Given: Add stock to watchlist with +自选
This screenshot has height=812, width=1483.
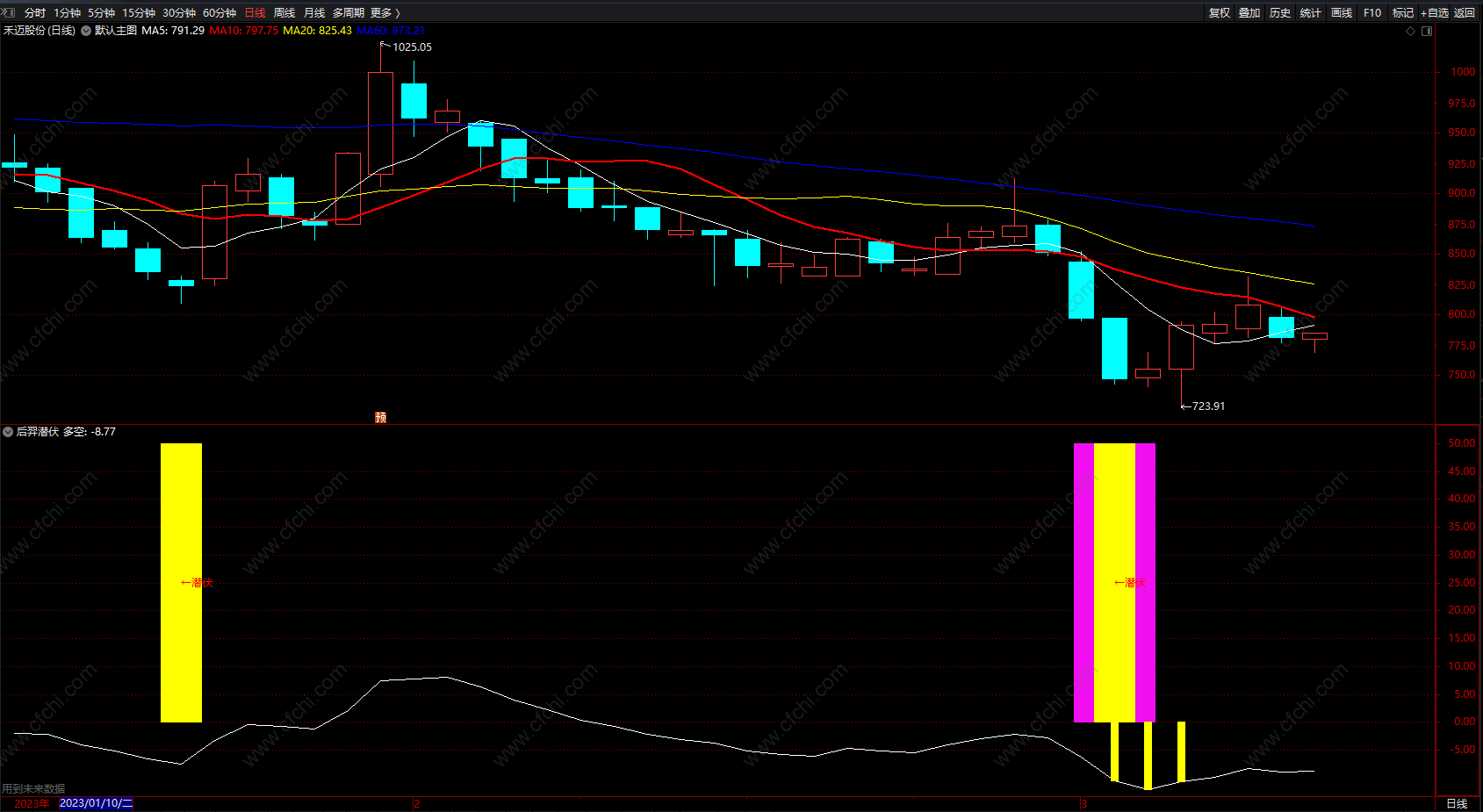Looking at the screenshot, I should pyautogui.click(x=1435, y=13).
